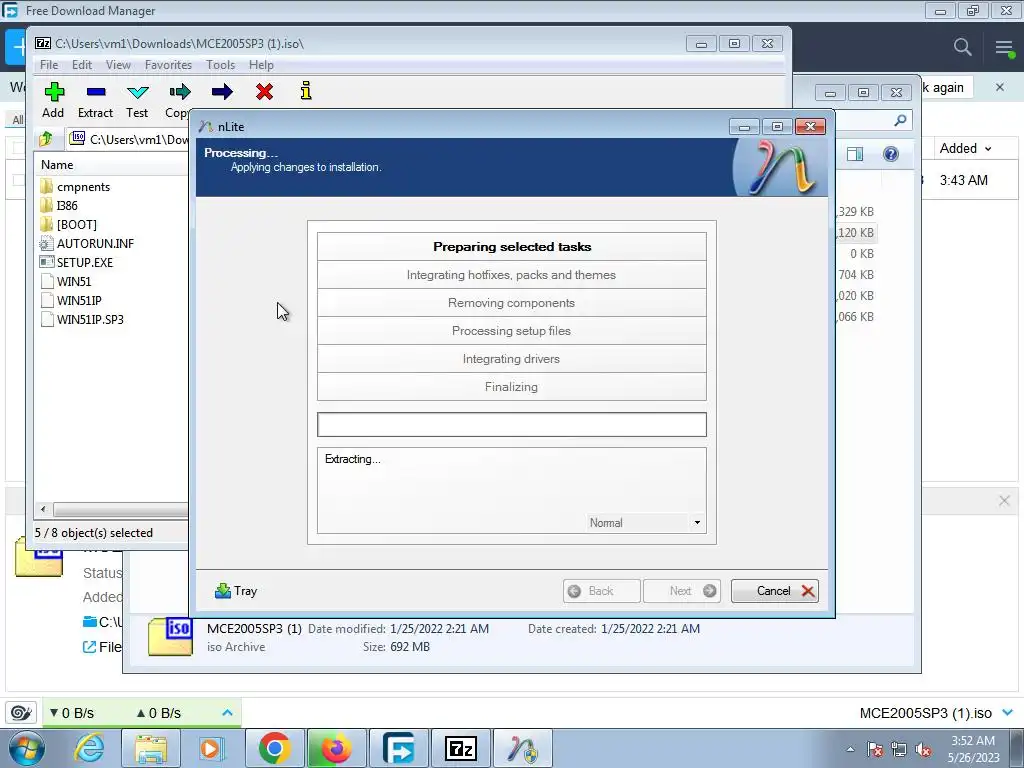This screenshot has width=1024, height=768.
Task: Click the volume muted tray icon
Action: [923, 749]
